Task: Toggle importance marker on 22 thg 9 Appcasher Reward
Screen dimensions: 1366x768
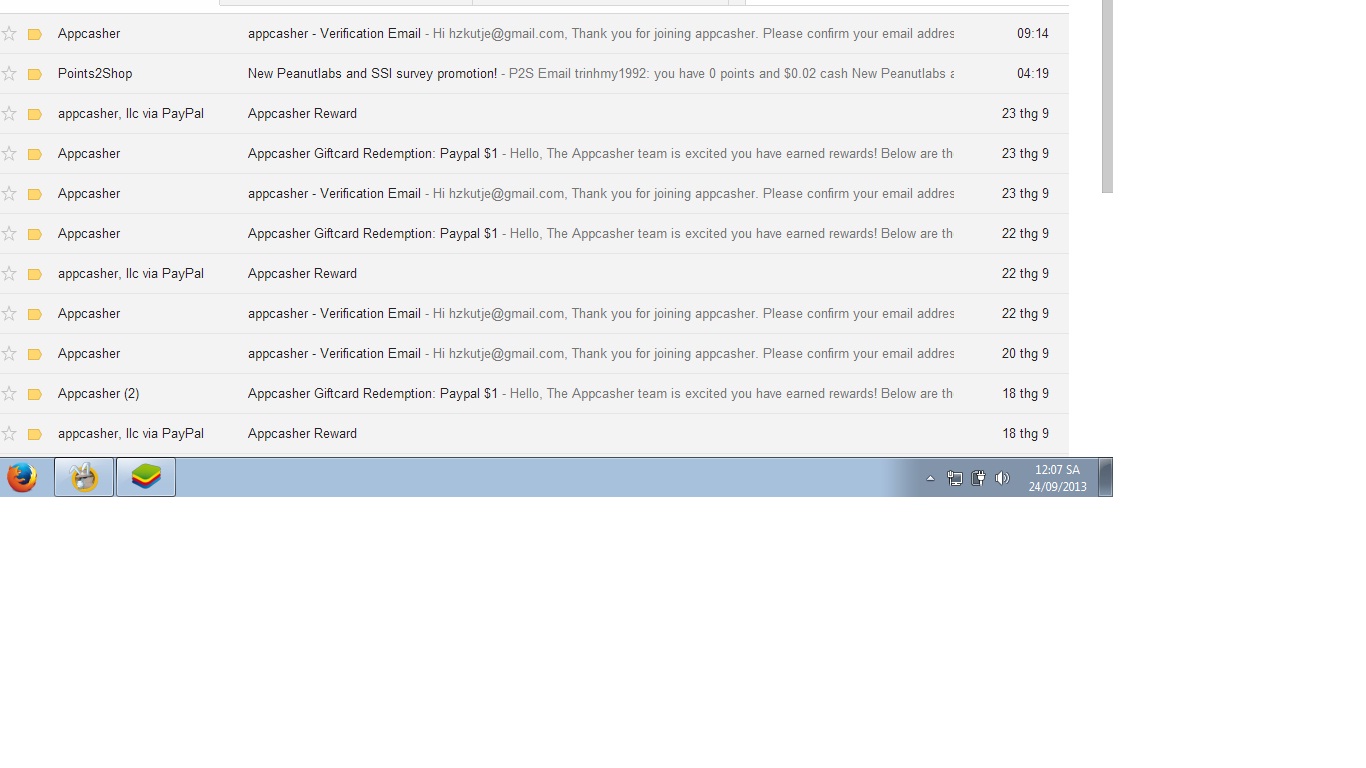Action: 35,274
